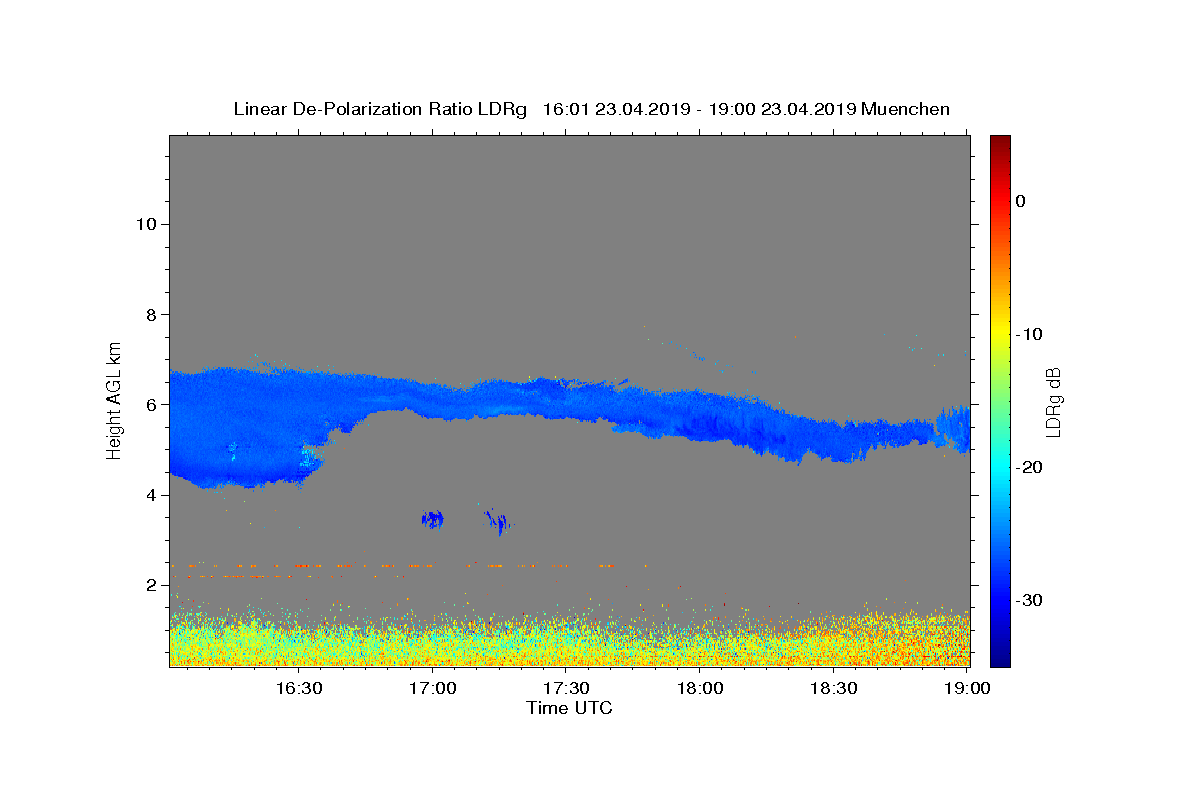
Task: Click the 17:30 time tick label
Action: (x=566, y=688)
